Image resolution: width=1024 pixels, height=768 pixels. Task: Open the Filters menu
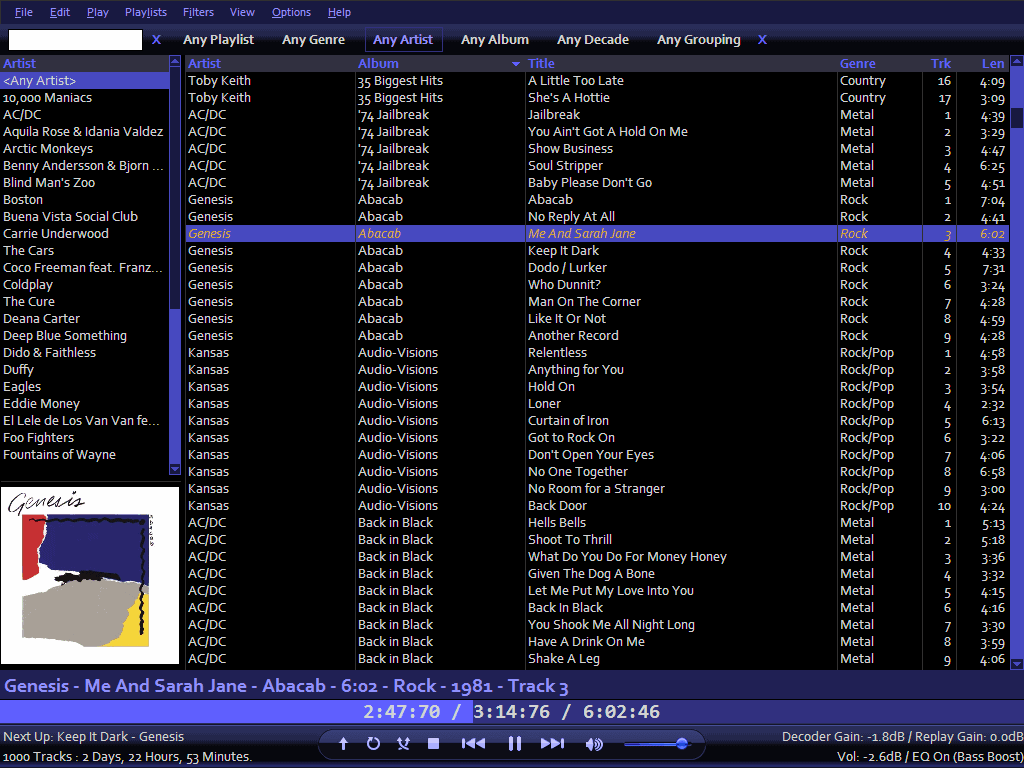click(x=198, y=12)
